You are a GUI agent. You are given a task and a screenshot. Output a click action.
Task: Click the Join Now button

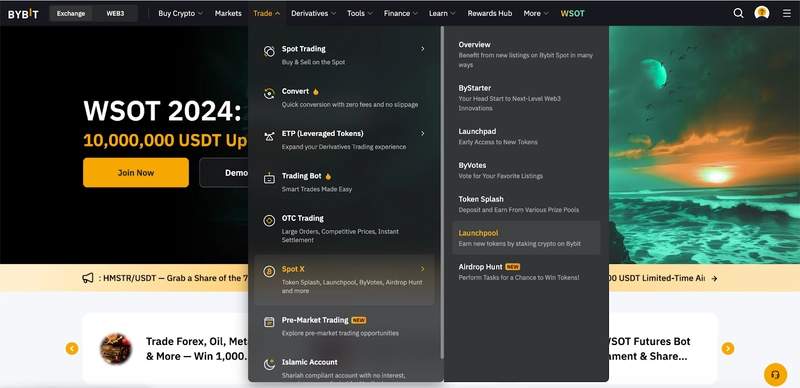(x=136, y=173)
